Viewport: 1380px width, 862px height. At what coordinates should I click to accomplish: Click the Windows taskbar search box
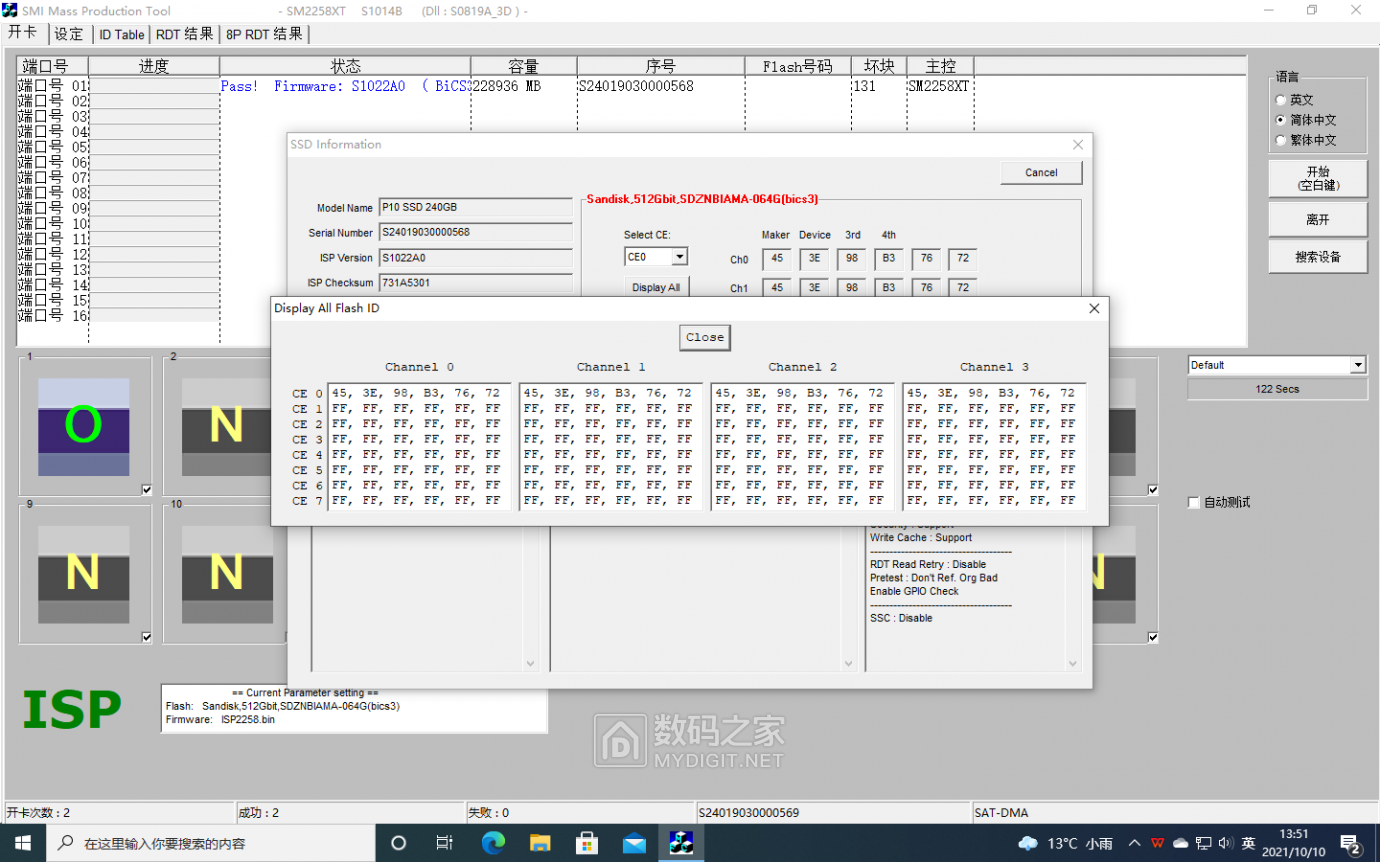[x=180, y=842]
